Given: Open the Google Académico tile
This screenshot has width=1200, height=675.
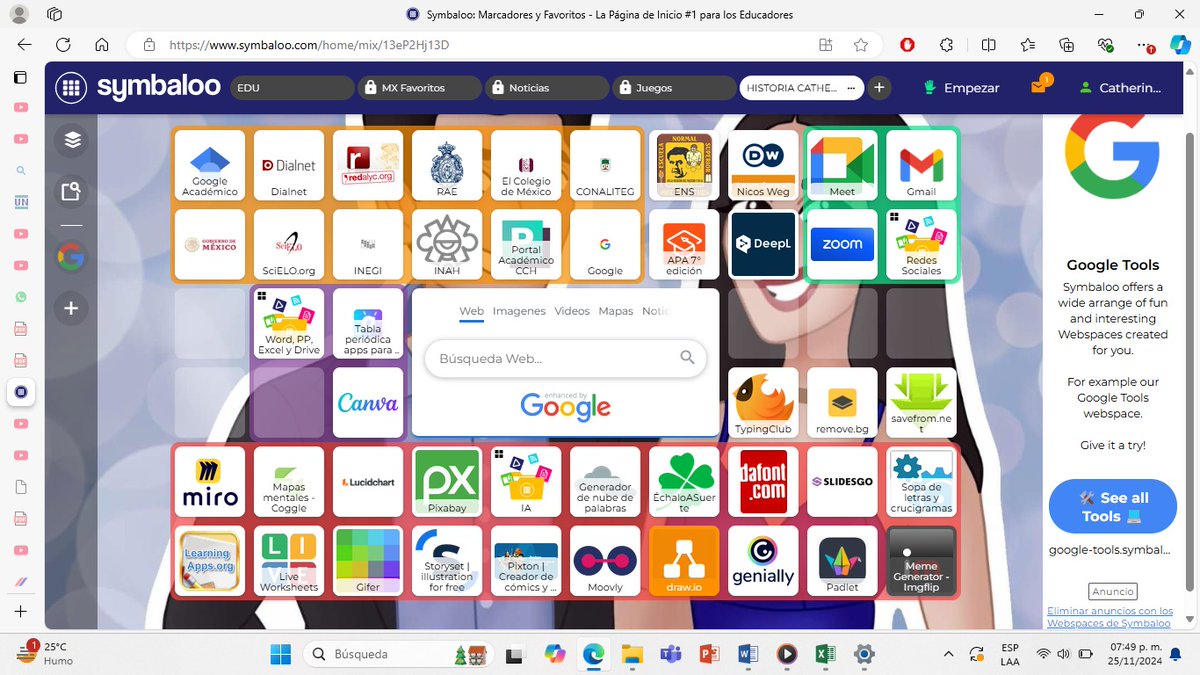Looking at the screenshot, I should point(210,165).
